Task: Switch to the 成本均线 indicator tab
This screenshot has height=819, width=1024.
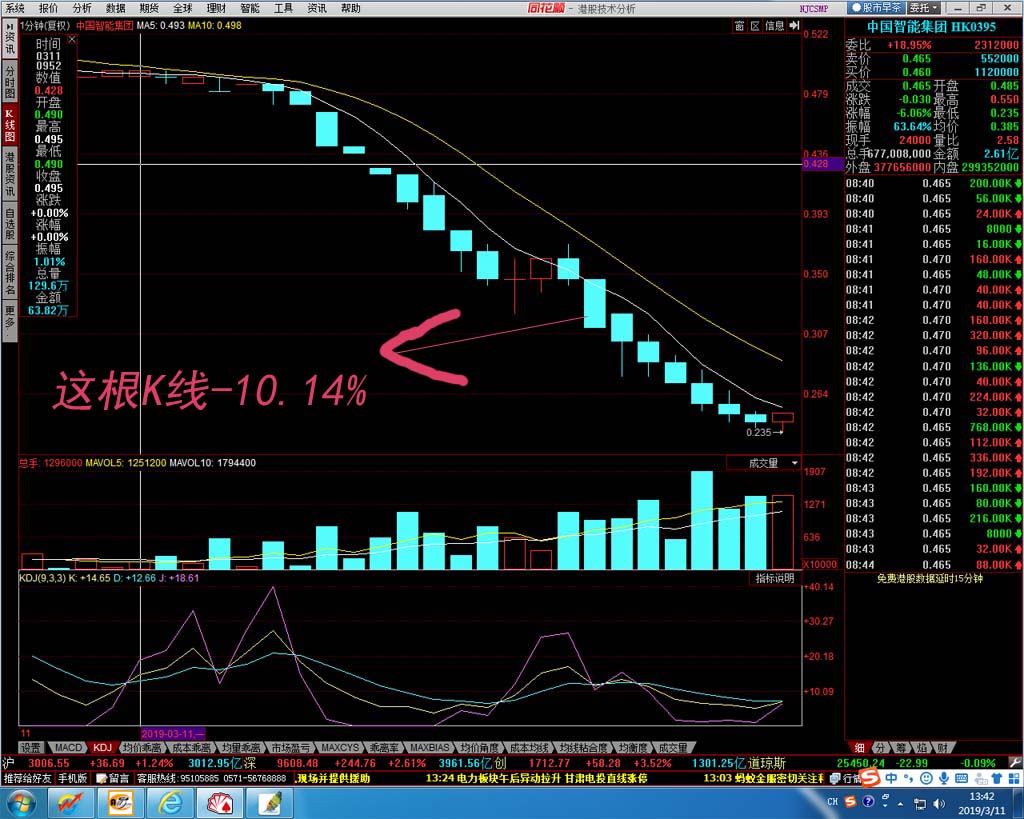Action: coord(529,747)
